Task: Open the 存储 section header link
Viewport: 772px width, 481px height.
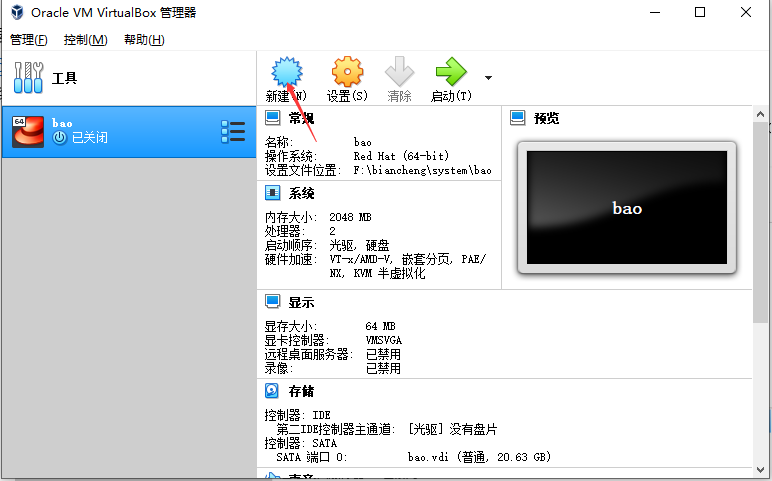Action: pyautogui.click(x=301, y=391)
